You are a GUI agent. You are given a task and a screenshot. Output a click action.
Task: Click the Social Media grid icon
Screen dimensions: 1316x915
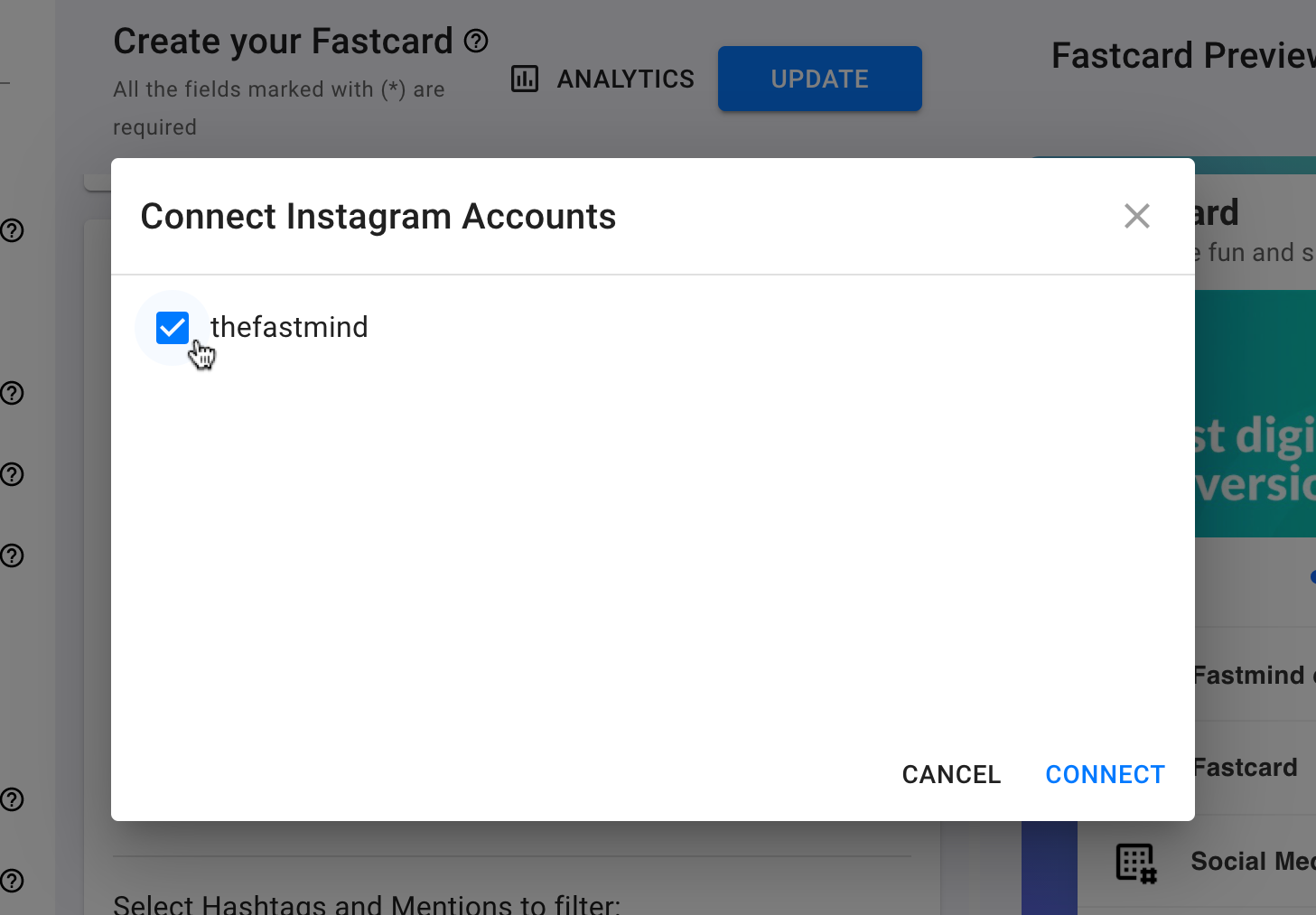[x=1136, y=863]
